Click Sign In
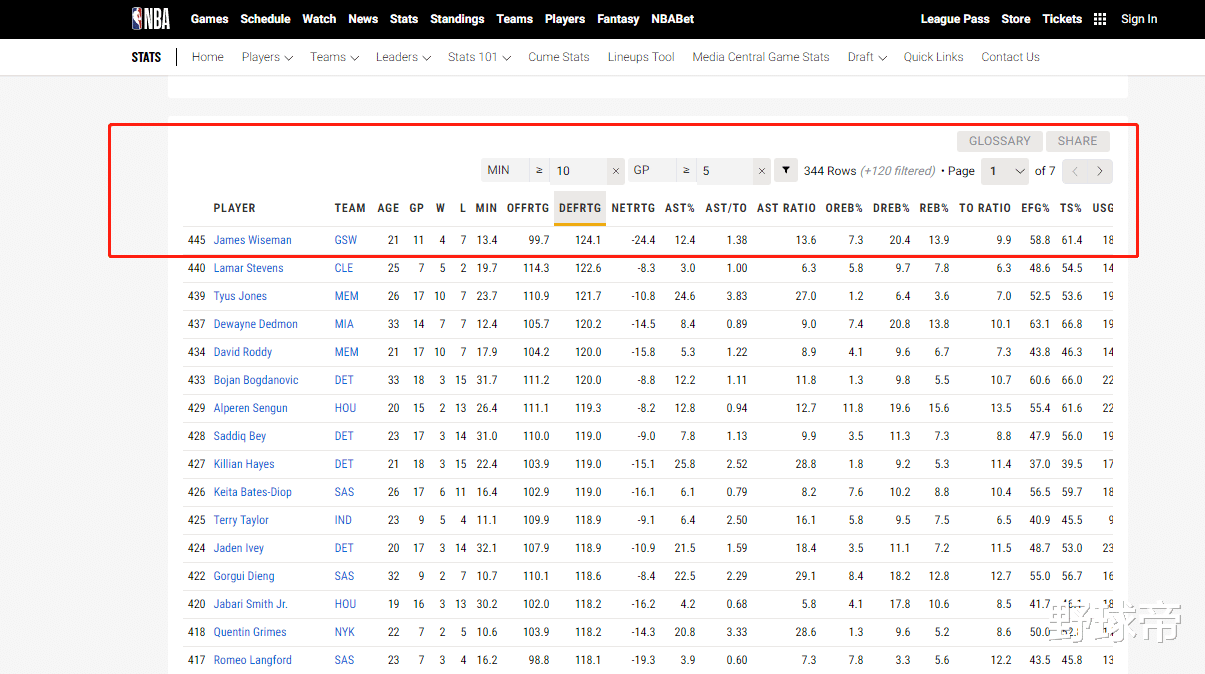 (x=1139, y=19)
